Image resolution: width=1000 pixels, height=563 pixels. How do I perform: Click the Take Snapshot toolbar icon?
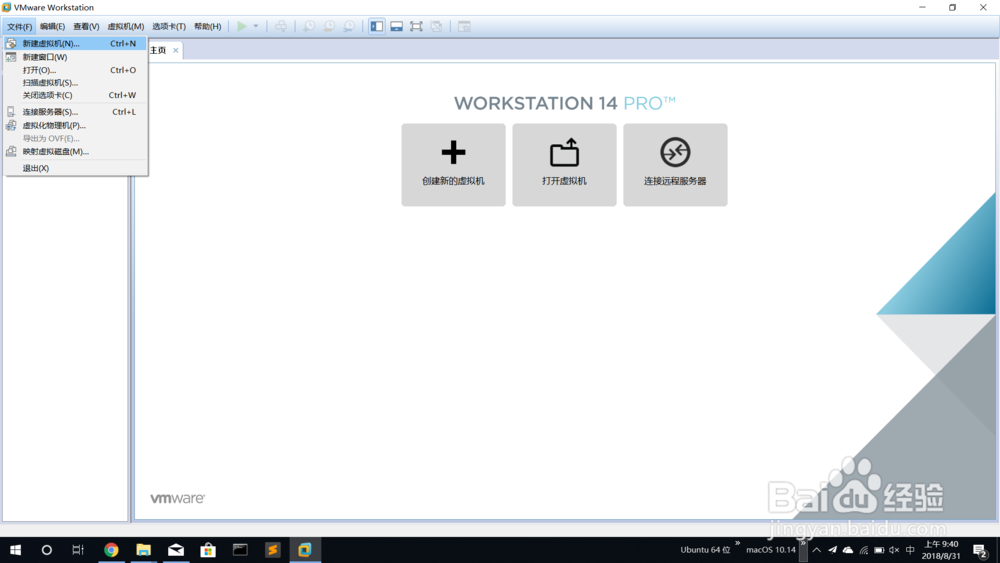coord(309,26)
